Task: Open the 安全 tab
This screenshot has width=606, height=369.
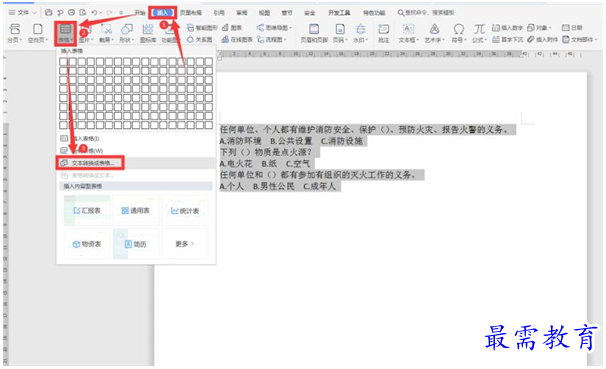Action: tap(310, 13)
